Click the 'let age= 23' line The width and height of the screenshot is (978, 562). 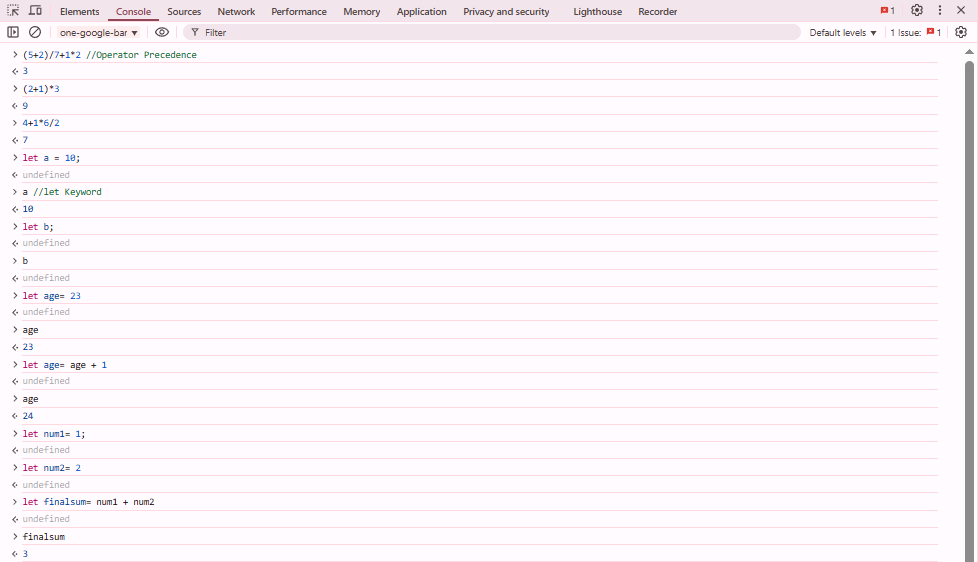[x=52, y=296]
